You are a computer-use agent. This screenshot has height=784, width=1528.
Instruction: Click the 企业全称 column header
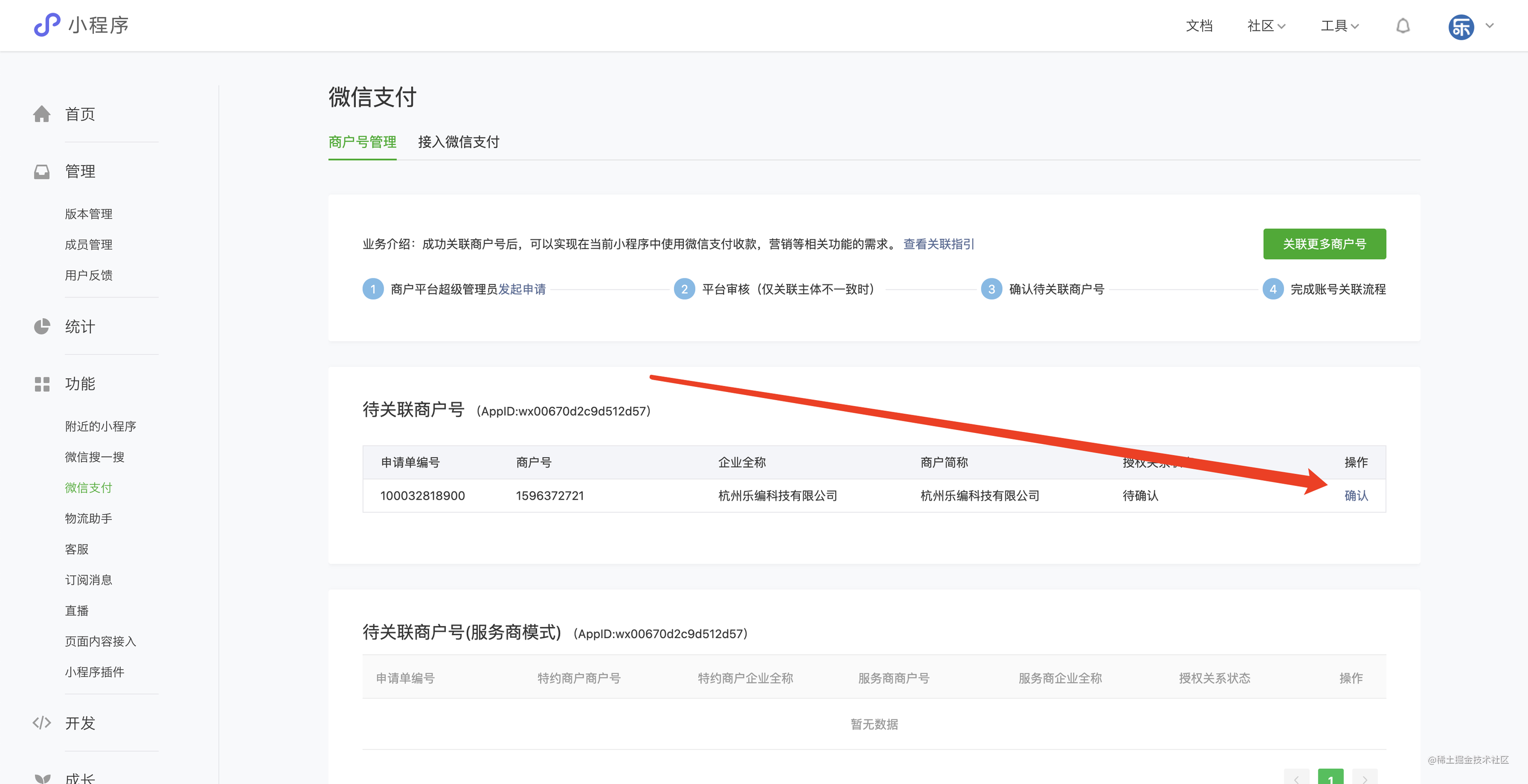(741, 462)
